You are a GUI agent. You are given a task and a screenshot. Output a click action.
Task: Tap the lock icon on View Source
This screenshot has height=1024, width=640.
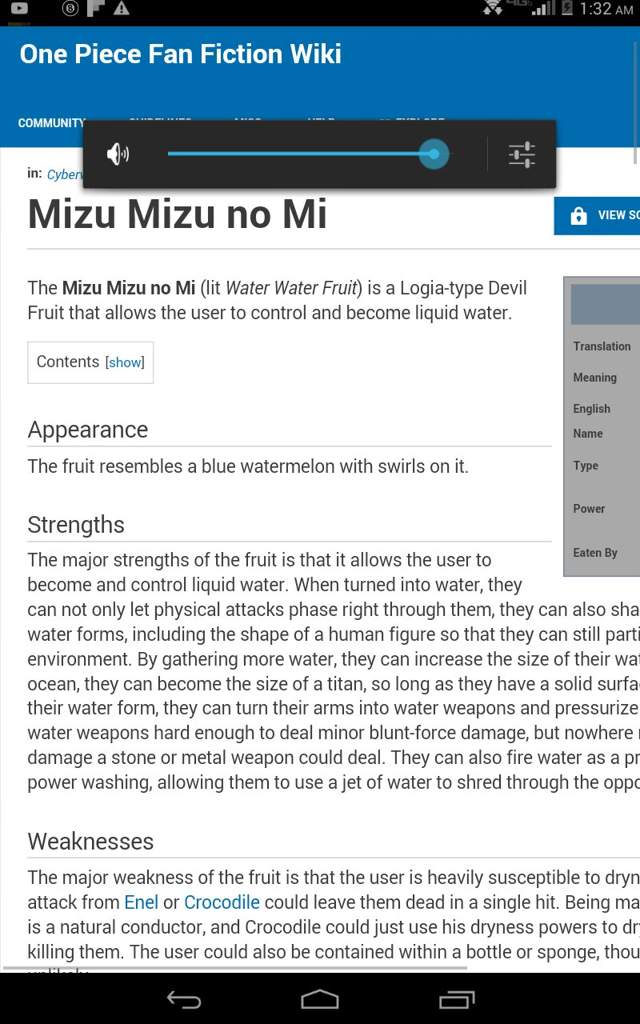click(579, 216)
